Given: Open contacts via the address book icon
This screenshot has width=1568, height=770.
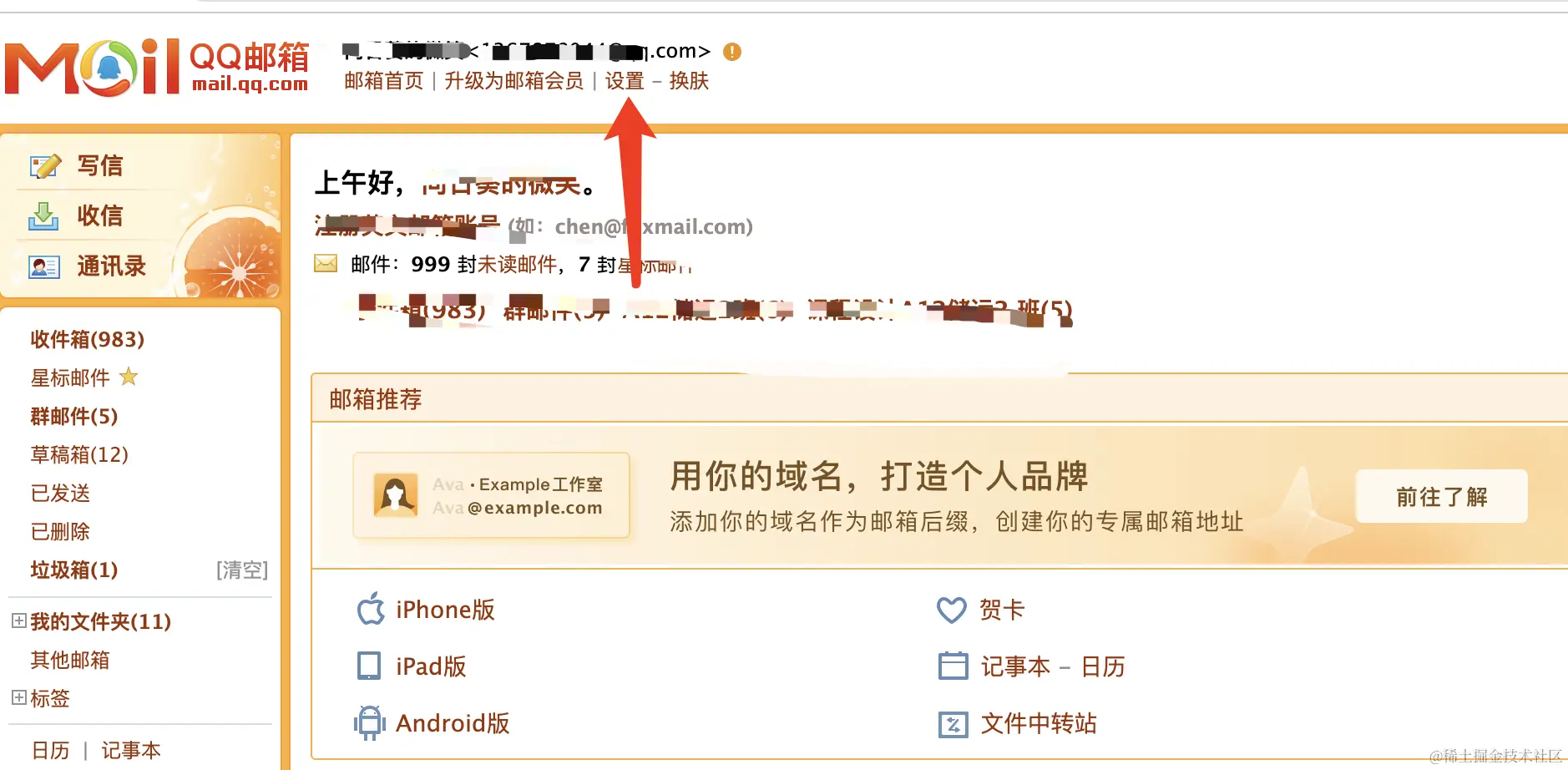Looking at the screenshot, I should (x=44, y=267).
